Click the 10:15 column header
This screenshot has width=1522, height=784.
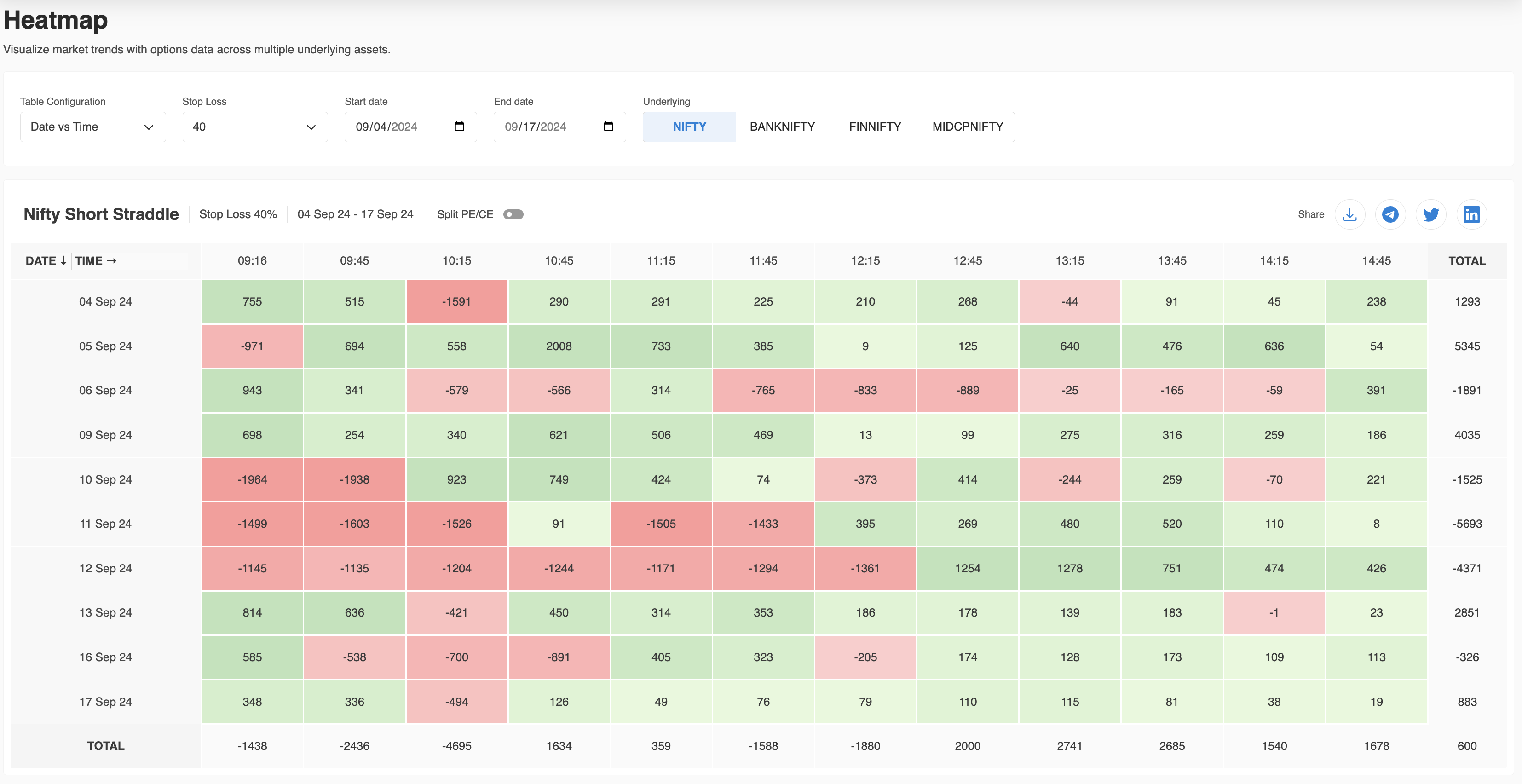[457, 261]
